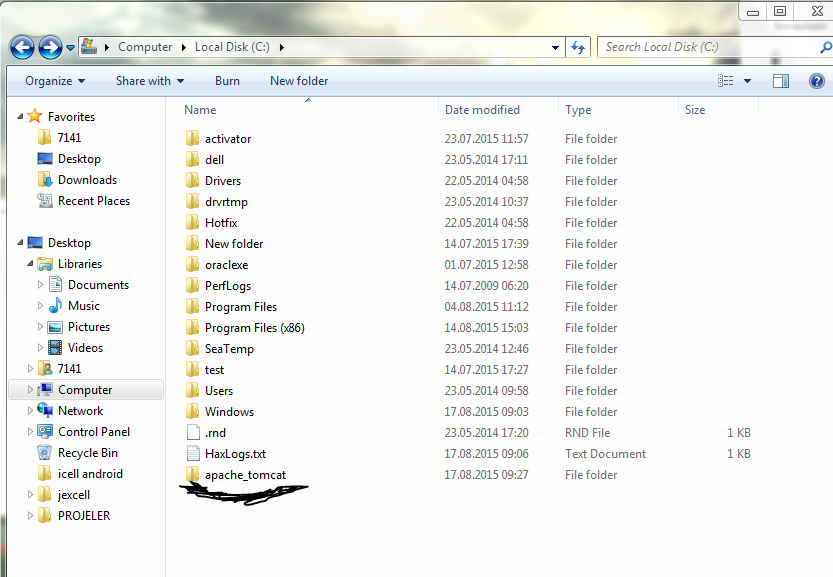The width and height of the screenshot is (833, 577).
Task: Toggle the preview pane icon
Action: pos(781,81)
